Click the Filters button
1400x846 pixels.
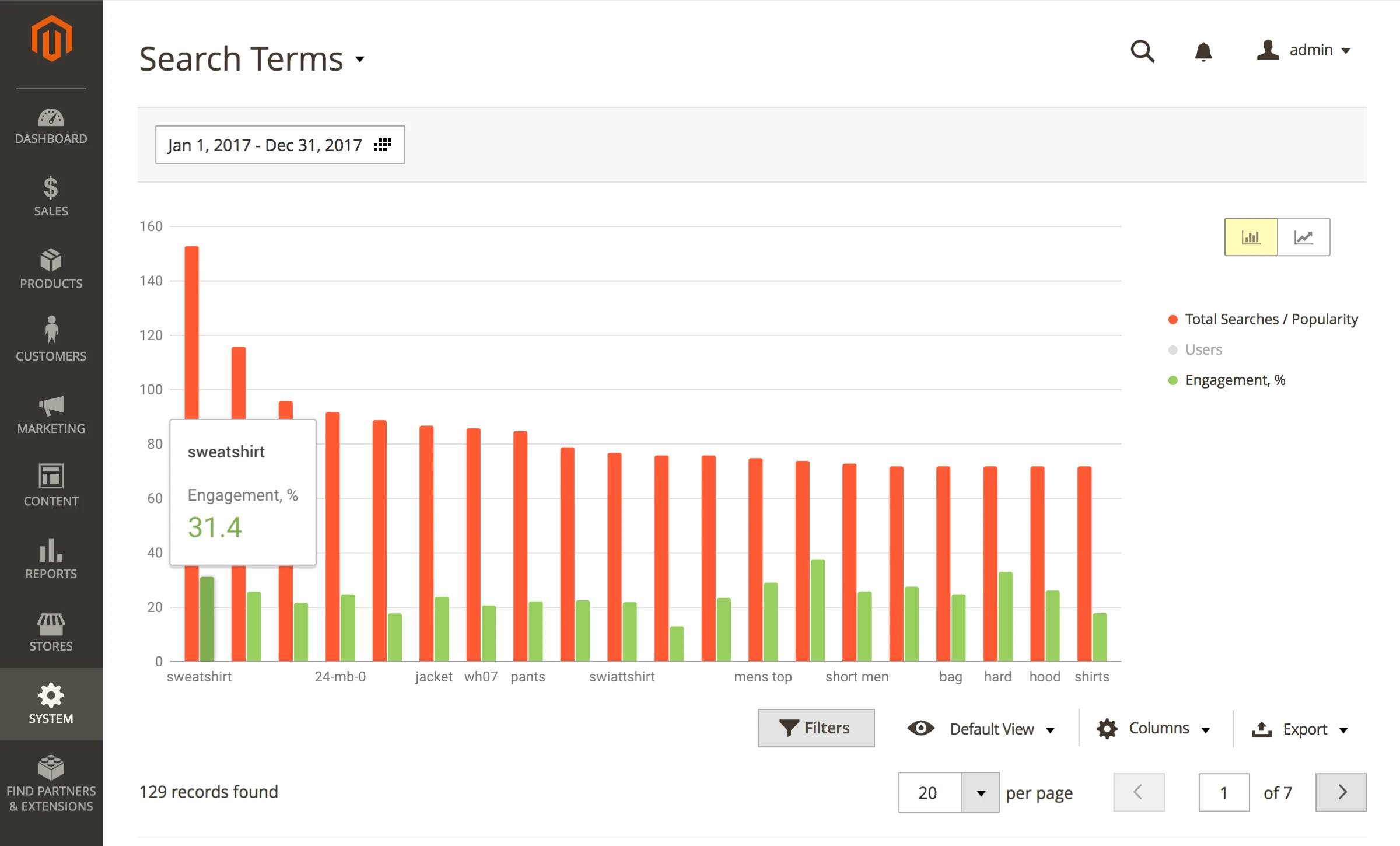(815, 728)
